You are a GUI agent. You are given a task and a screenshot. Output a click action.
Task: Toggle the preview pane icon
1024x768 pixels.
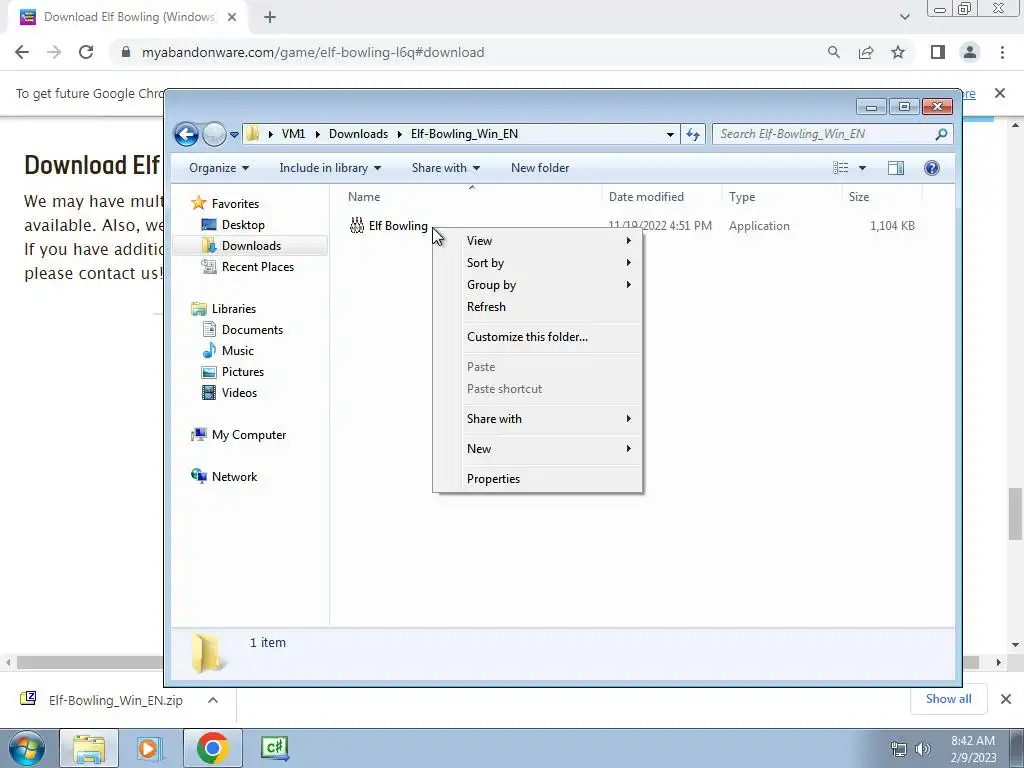[896, 168]
